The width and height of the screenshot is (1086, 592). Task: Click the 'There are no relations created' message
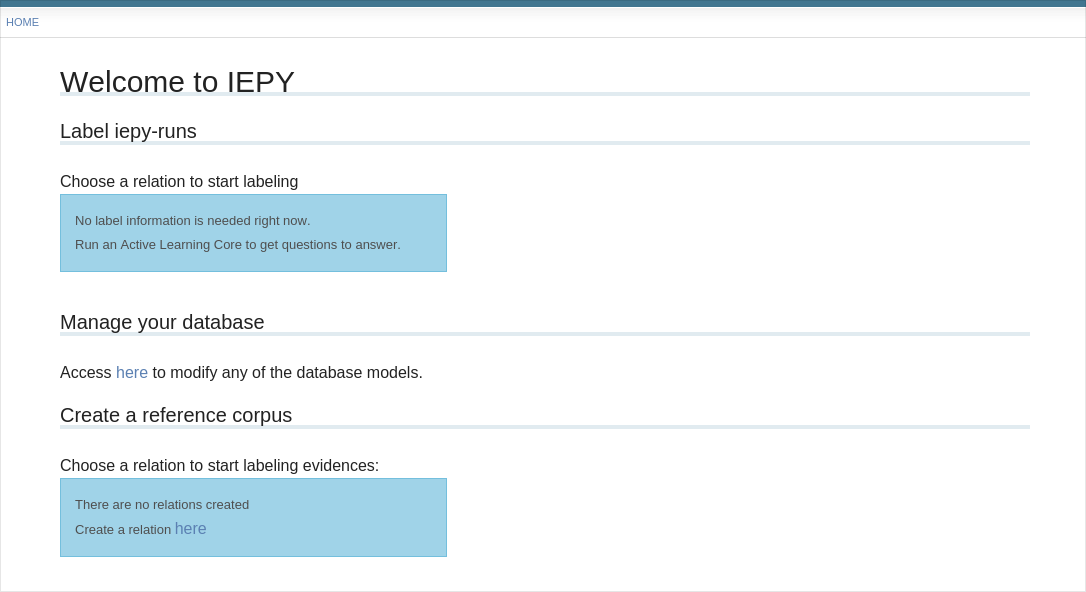click(x=162, y=505)
